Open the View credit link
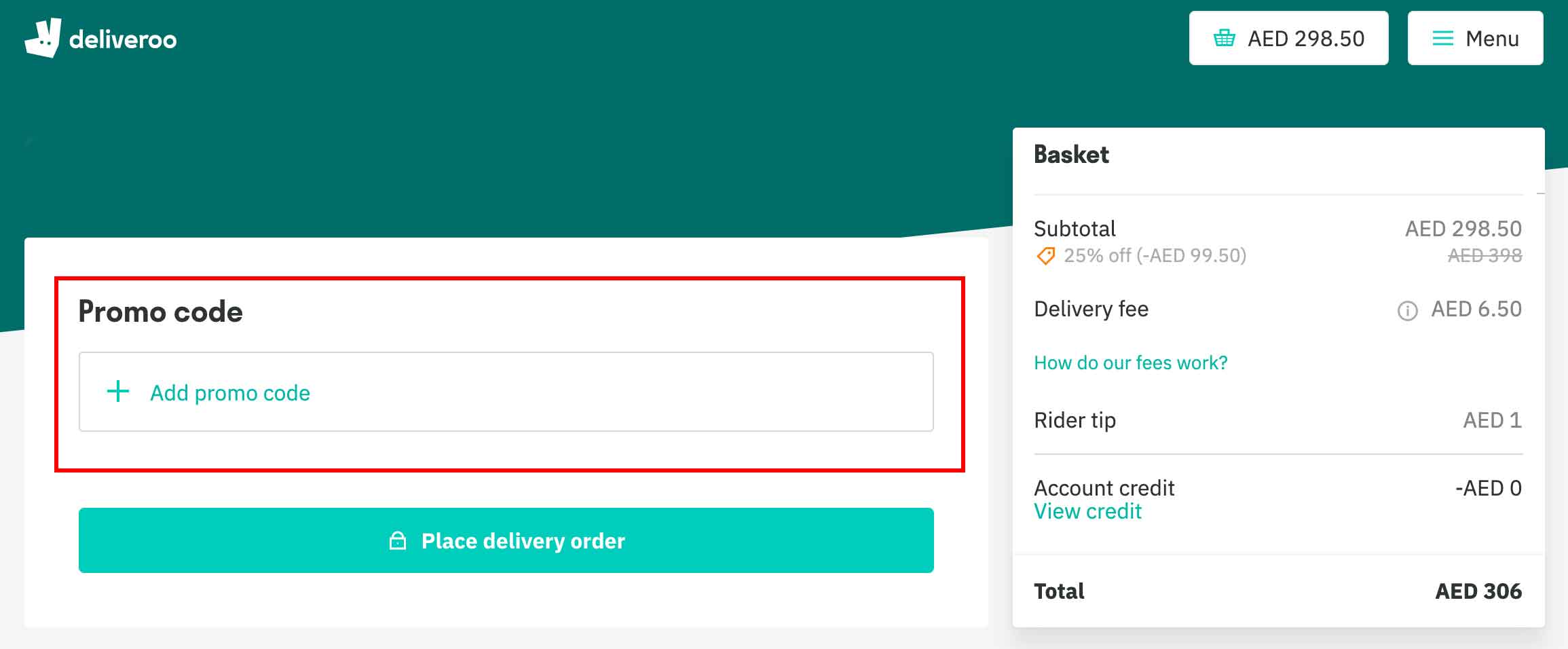The height and width of the screenshot is (649, 1568). [x=1087, y=511]
